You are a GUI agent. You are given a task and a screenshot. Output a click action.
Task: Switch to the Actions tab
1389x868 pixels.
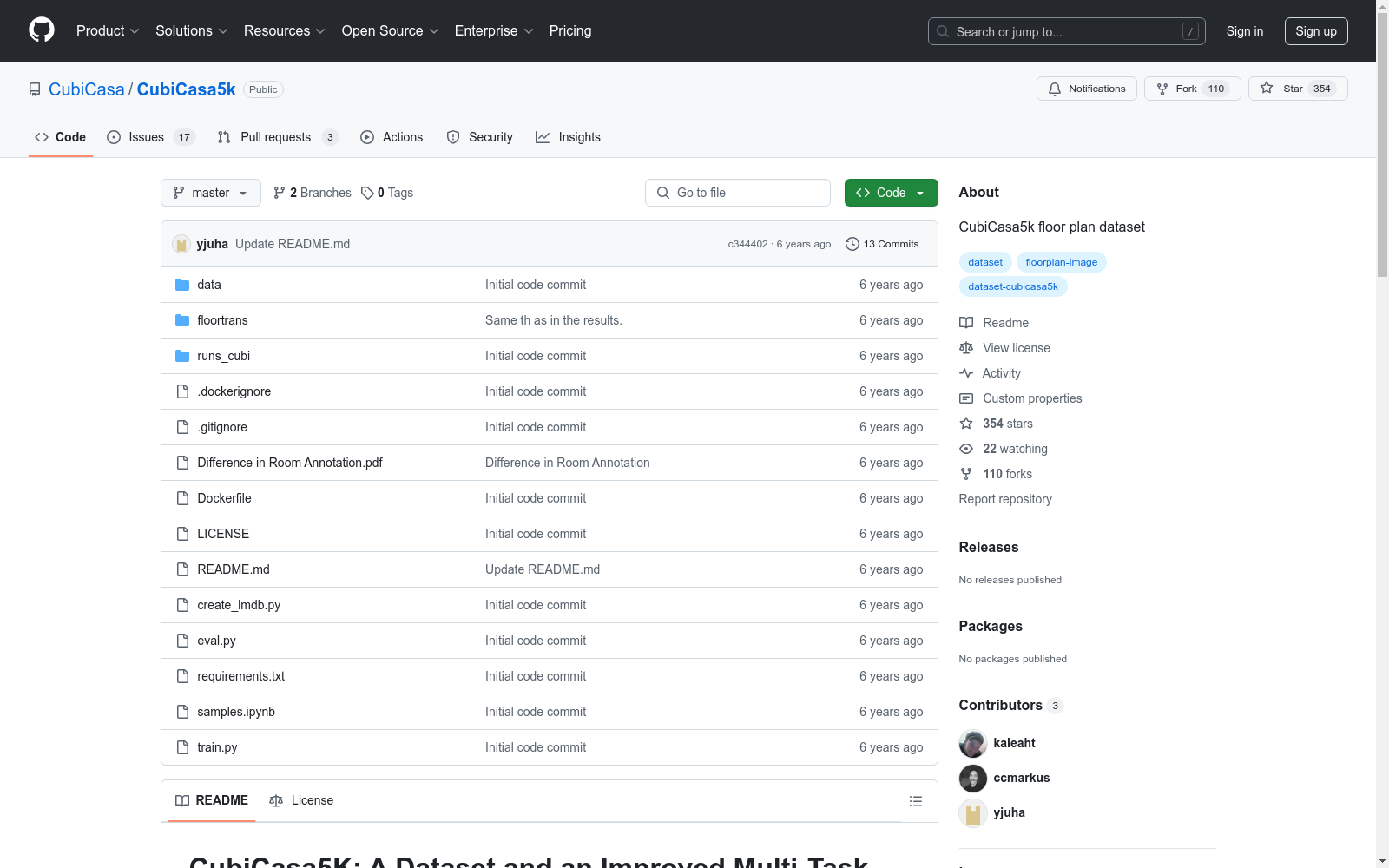(392, 137)
